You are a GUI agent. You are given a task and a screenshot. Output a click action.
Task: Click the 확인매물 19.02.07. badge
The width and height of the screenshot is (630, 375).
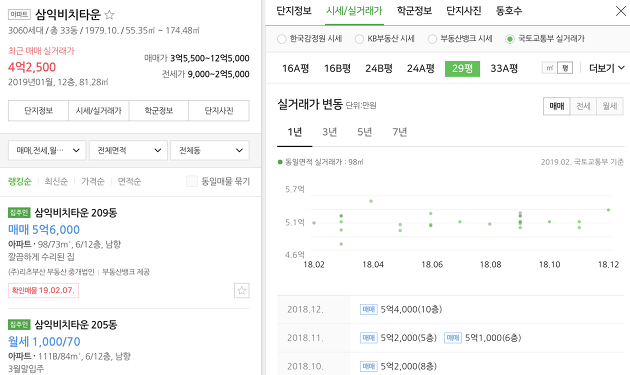[43, 290]
